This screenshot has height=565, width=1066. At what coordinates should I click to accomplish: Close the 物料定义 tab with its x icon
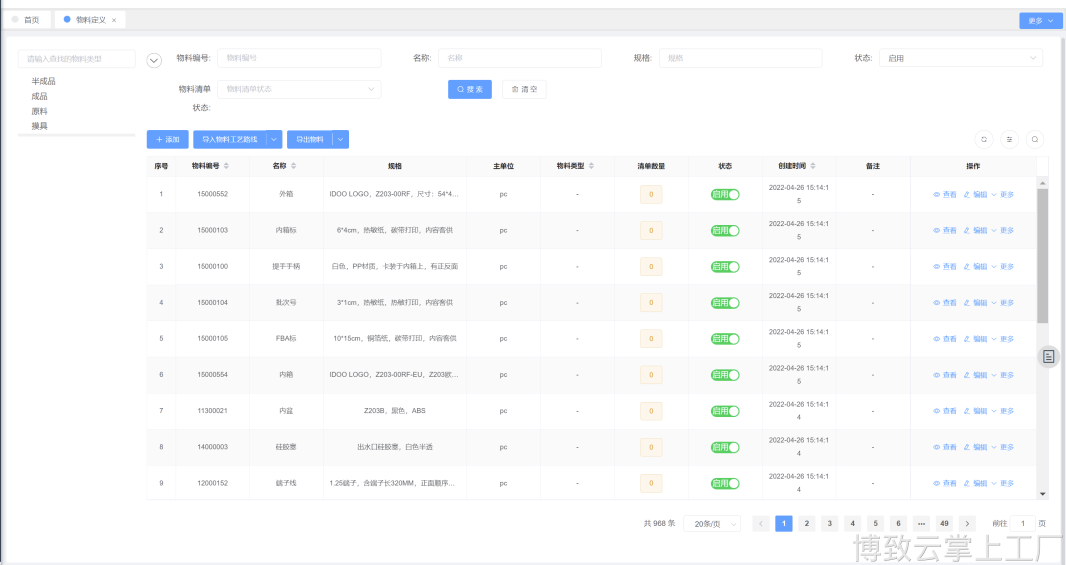114,20
